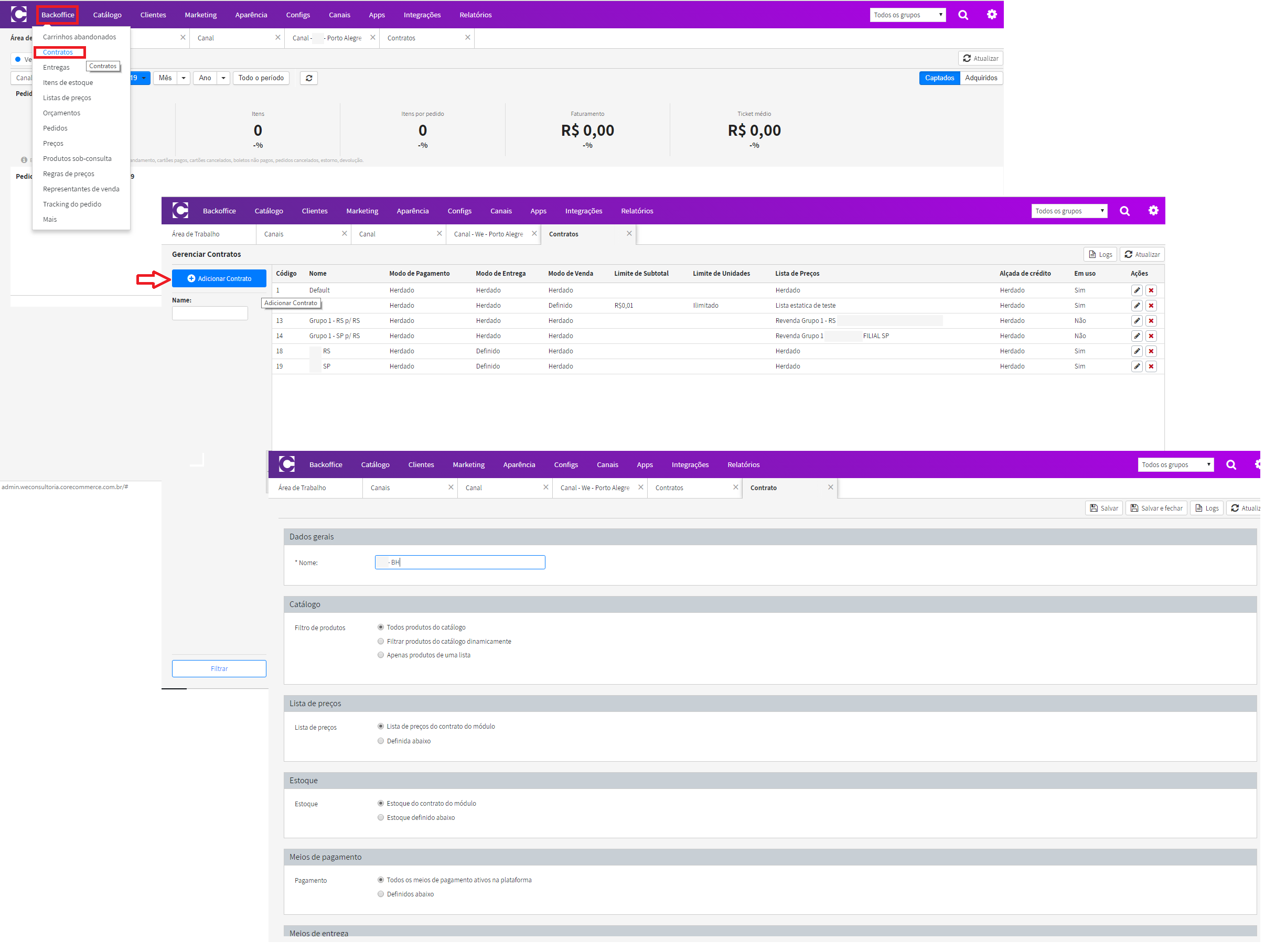Click the Nome field in Dados gerais
This screenshot has height=952, width=1265.
coord(460,562)
